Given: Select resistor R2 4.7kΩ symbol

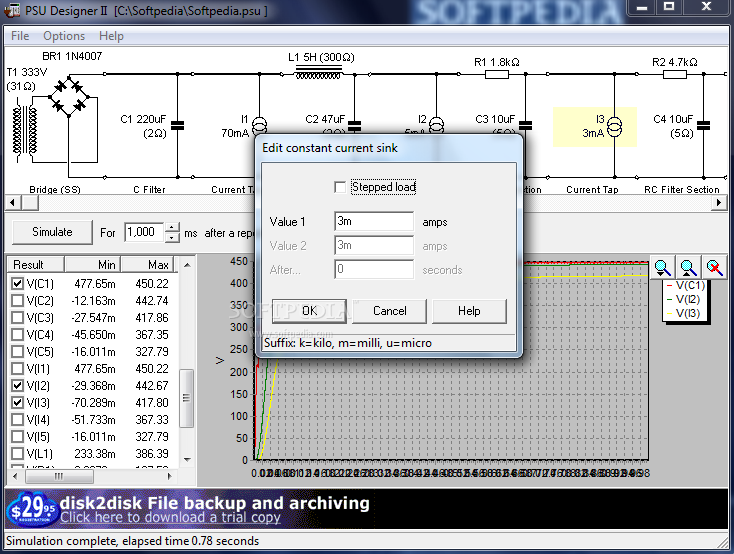Looking at the screenshot, I should [675, 74].
